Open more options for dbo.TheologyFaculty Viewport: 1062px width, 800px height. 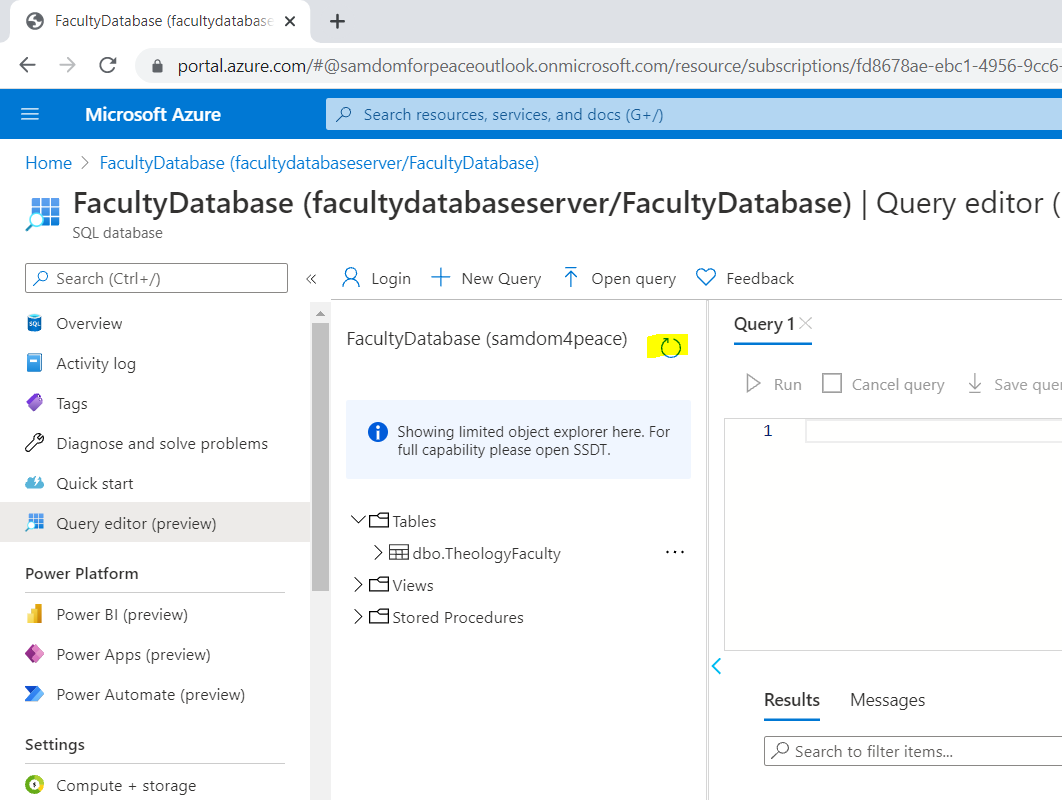(675, 553)
